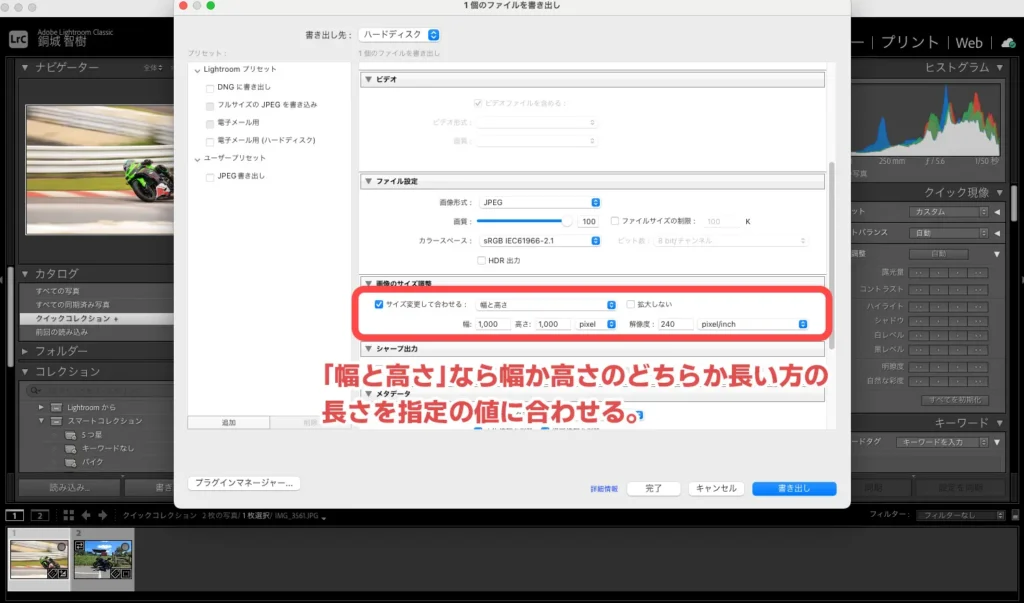Click the back arrow in the filmstrip toolbar
Image resolution: width=1024 pixels, height=603 pixels.
[87, 514]
